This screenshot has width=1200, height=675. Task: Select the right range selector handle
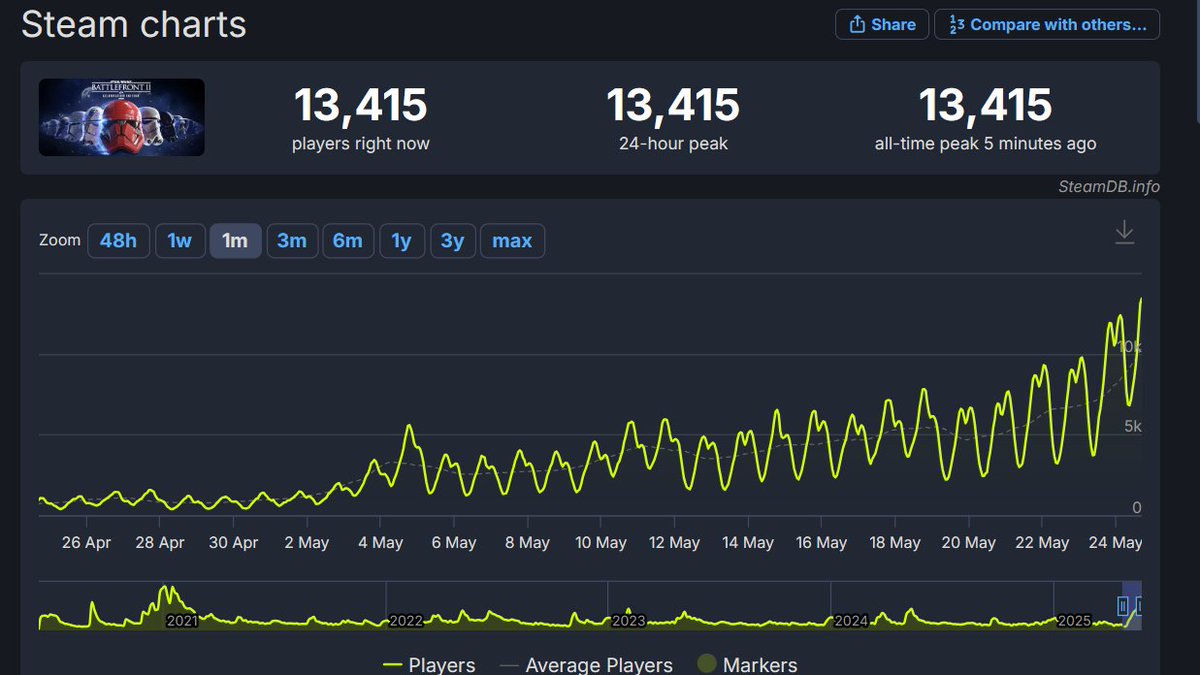(x=1140, y=606)
